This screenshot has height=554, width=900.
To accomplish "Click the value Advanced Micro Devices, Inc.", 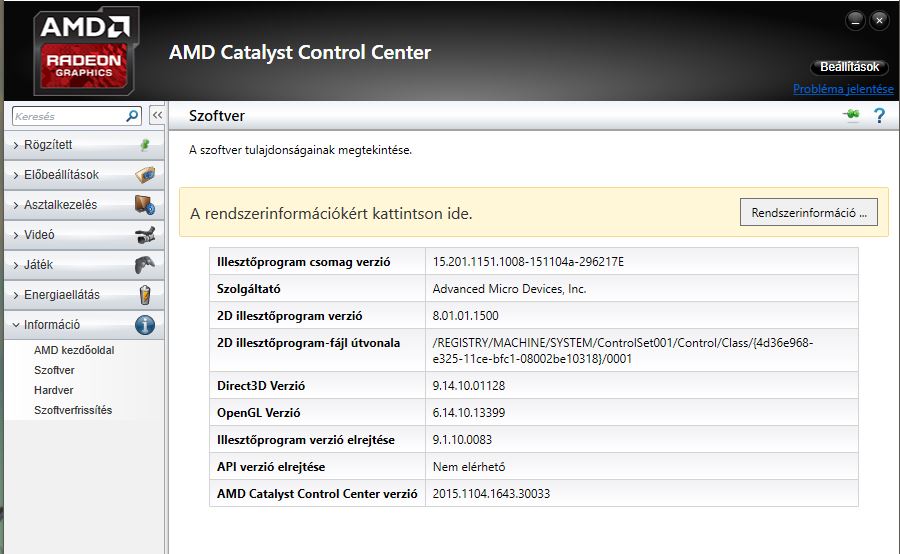I will point(509,289).
